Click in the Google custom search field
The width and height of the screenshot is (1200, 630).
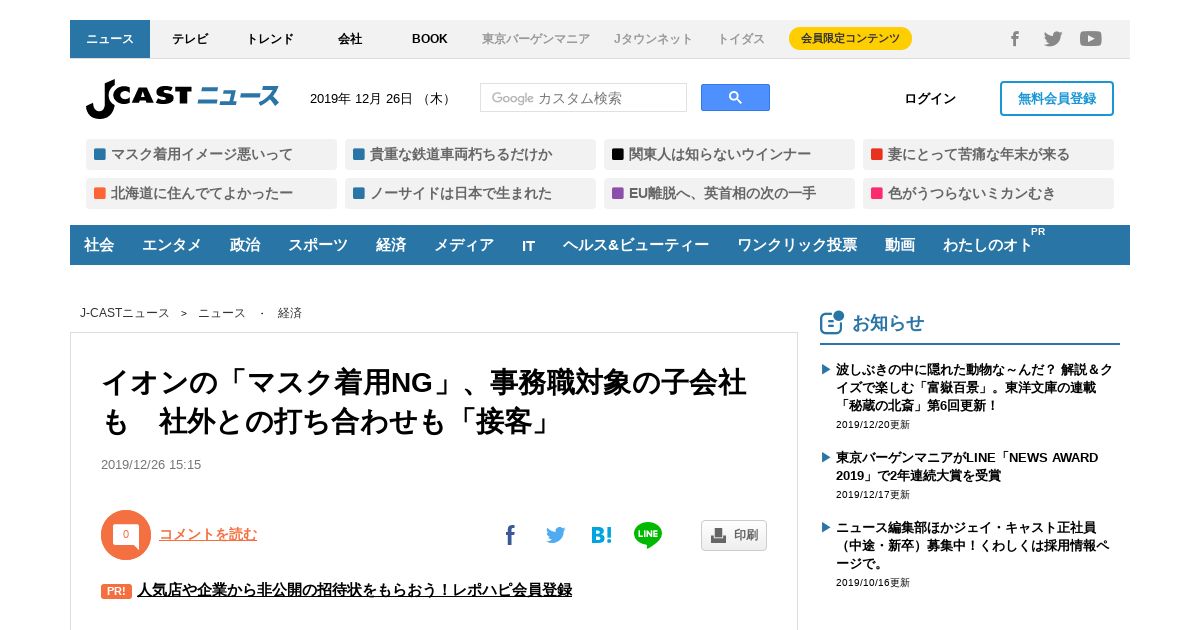pyautogui.click(x=583, y=97)
